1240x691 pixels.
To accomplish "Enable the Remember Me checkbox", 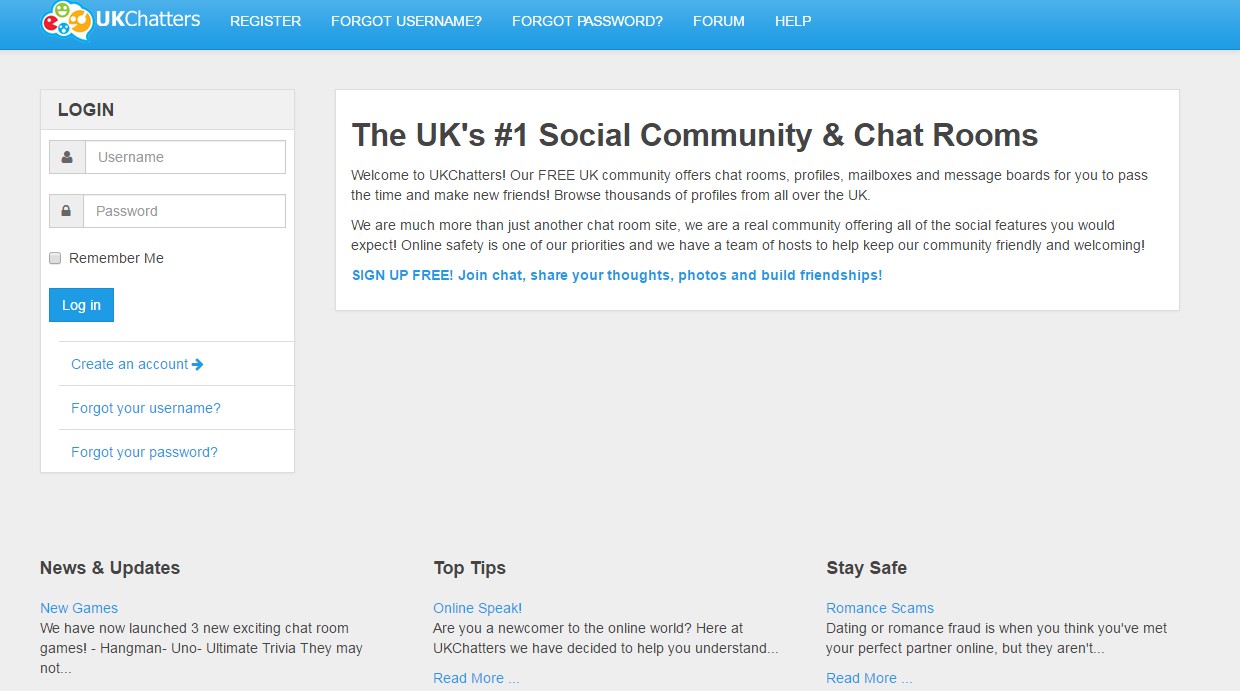I will pos(55,258).
